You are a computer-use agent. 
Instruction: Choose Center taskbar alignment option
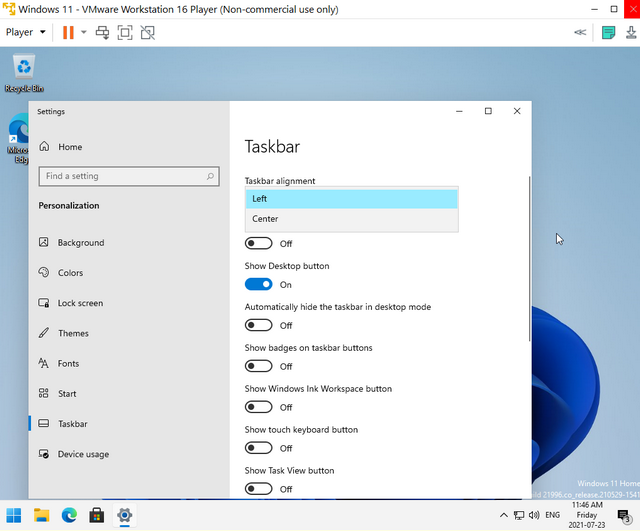click(351, 219)
